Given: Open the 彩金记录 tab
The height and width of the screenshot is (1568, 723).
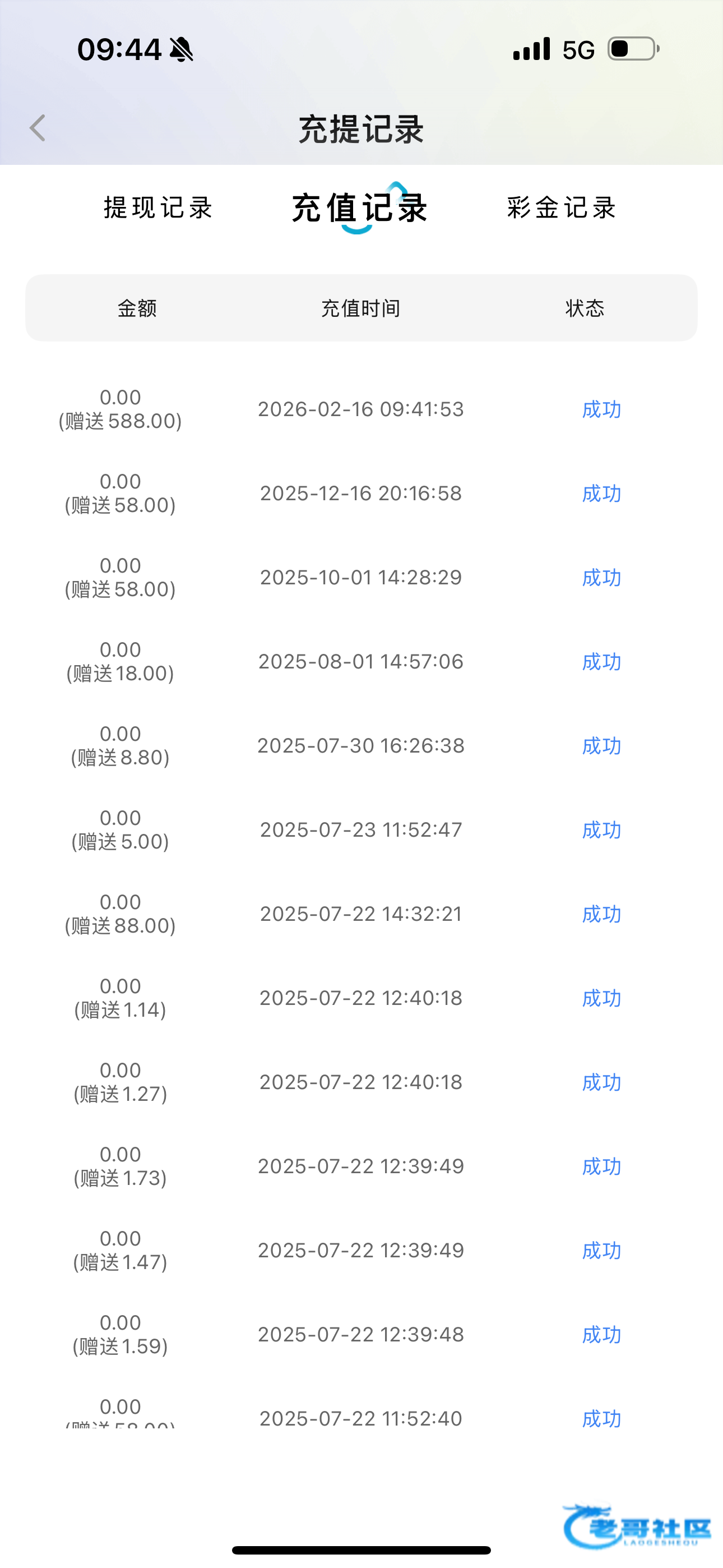Looking at the screenshot, I should (562, 207).
